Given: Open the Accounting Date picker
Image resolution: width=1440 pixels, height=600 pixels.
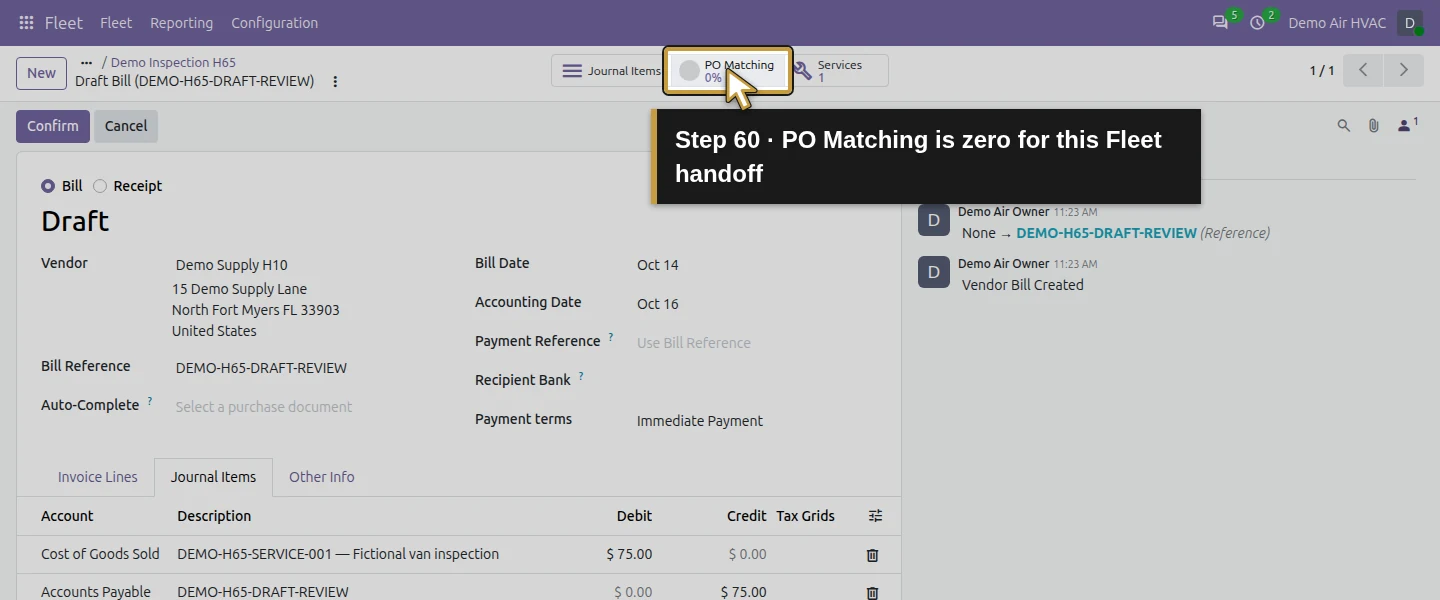Looking at the screenshot, I should pyautogui.click(x=755, y=304).
